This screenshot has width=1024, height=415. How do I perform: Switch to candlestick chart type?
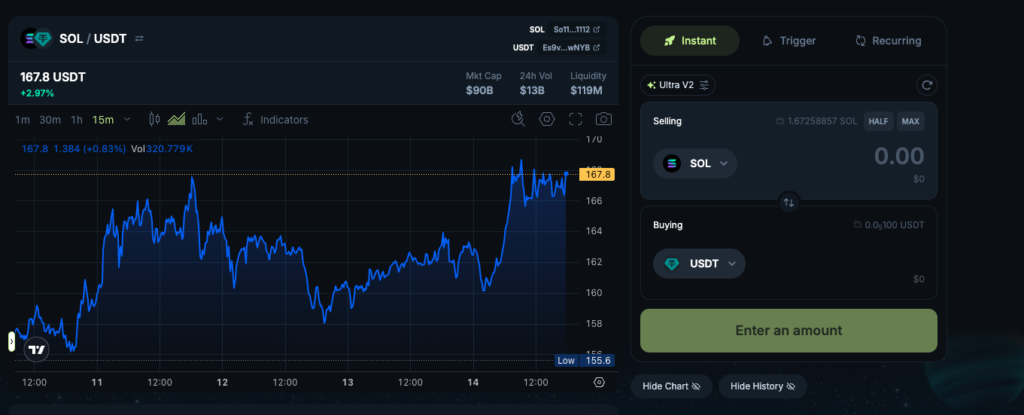(x=155, y=120)
